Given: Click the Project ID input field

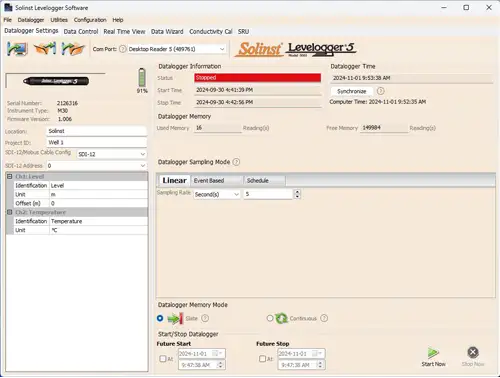Looking at the screenshot, I should (x=96, y=142).
